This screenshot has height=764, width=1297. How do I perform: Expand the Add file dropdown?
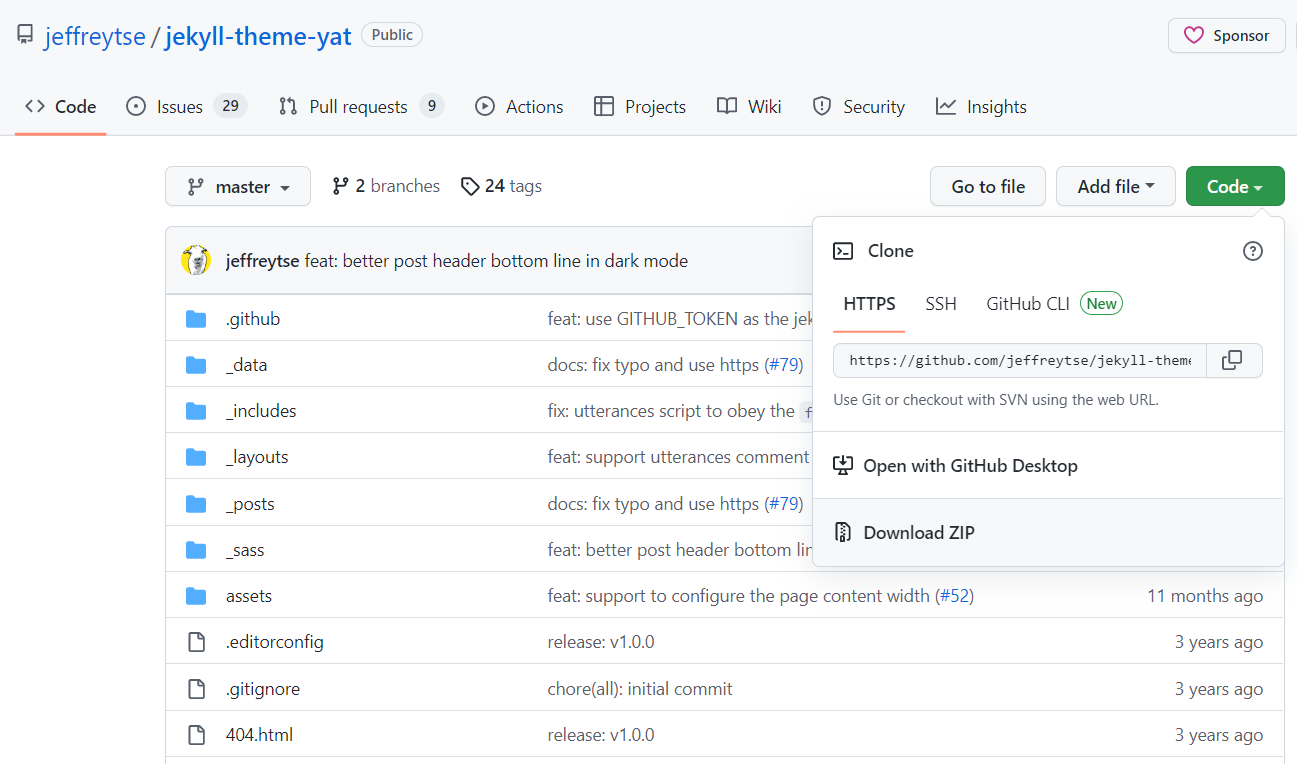(x=1115, y=187)
